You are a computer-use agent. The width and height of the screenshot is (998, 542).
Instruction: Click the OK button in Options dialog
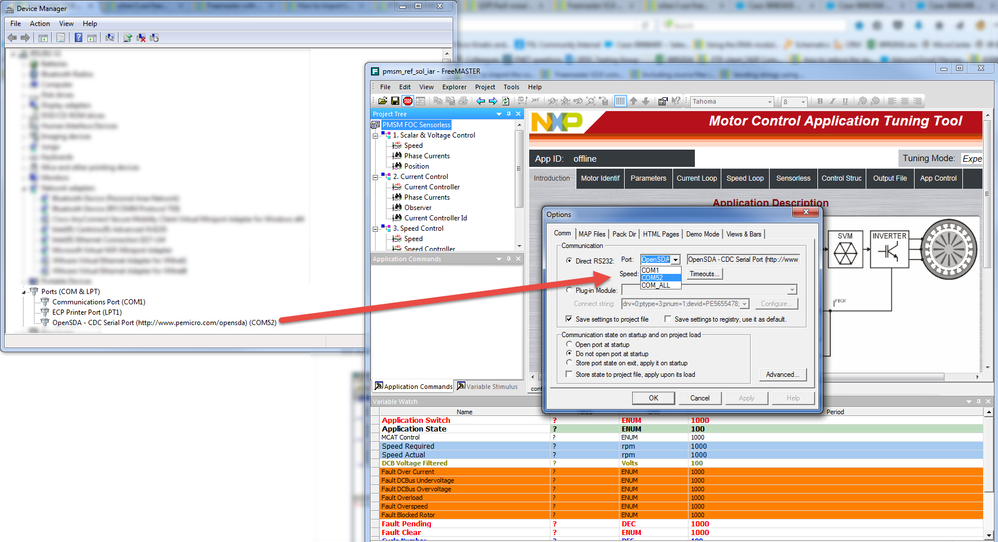(x=653, y=398)
